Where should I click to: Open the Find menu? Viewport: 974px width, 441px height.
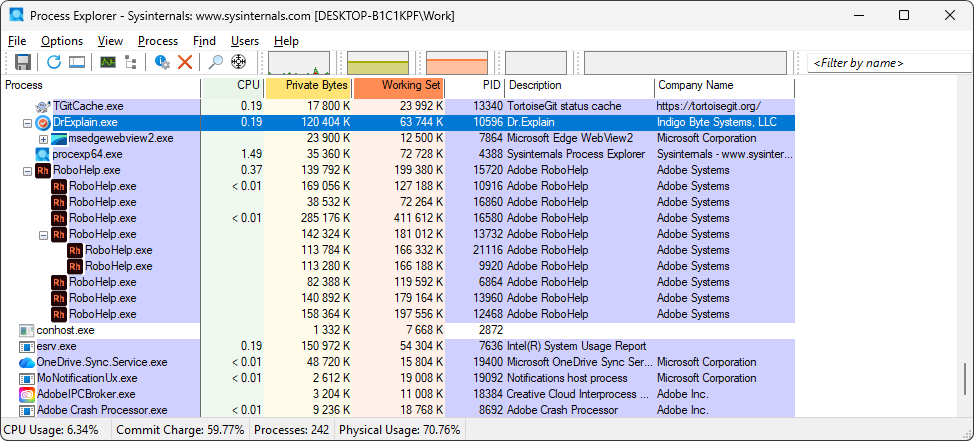coord(204,41)
